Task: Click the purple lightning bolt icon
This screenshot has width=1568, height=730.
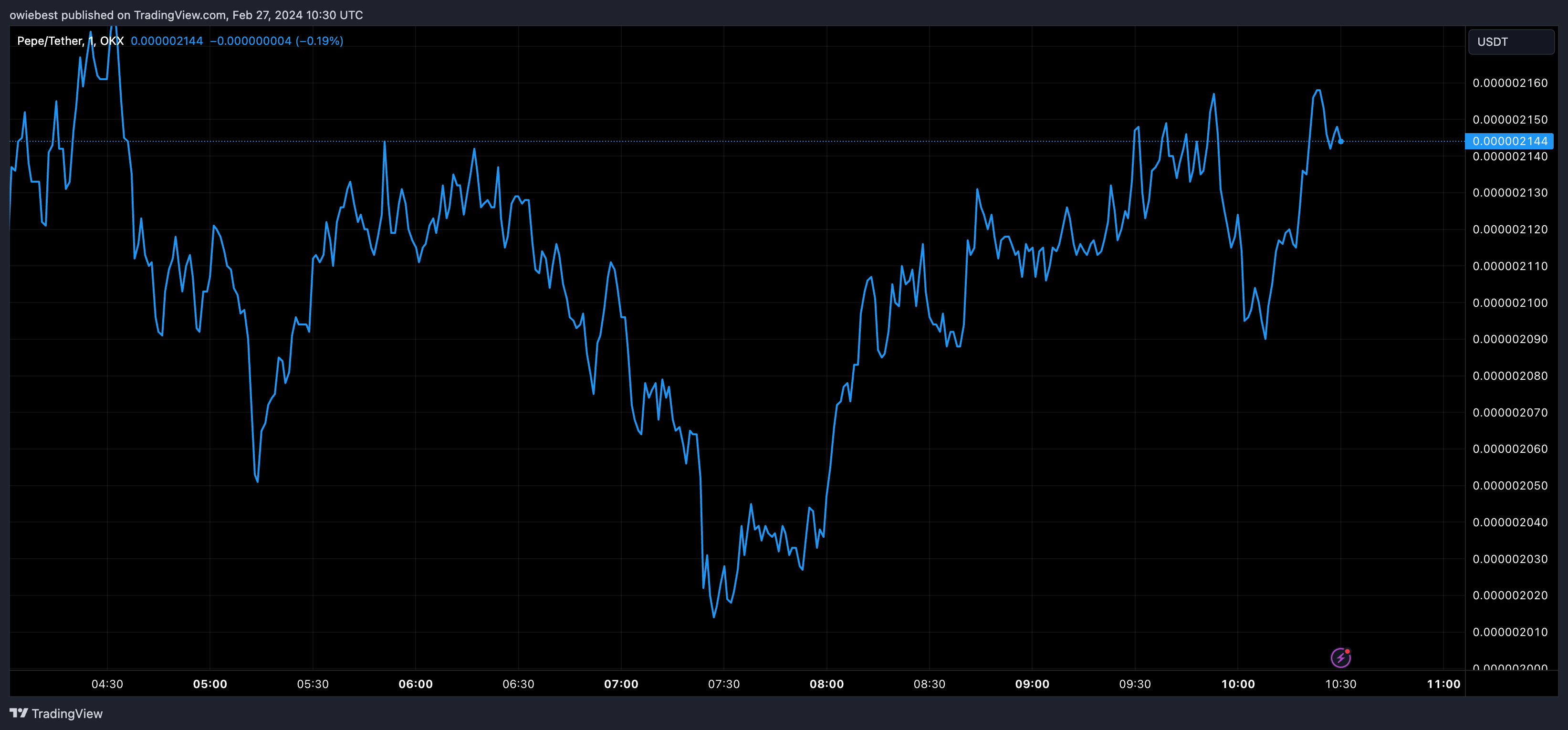Action: [x=1340, y=657]
